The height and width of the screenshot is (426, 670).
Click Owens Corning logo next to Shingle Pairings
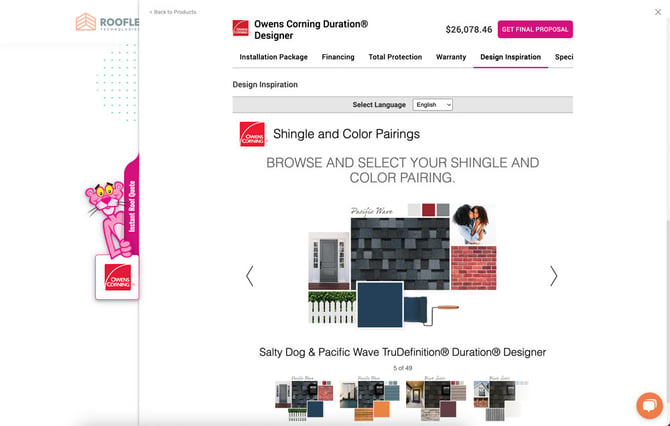coord(252,134)
